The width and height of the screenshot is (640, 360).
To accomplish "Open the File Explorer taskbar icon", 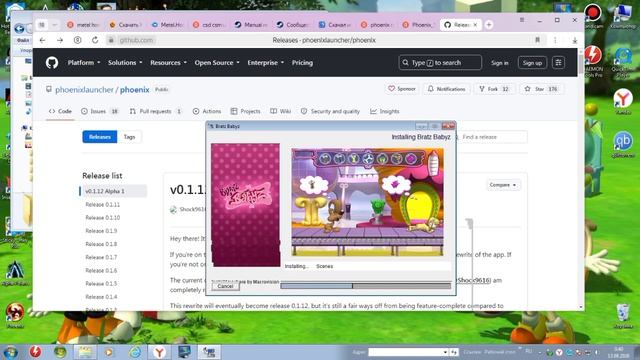I will (x=85, y=352).
